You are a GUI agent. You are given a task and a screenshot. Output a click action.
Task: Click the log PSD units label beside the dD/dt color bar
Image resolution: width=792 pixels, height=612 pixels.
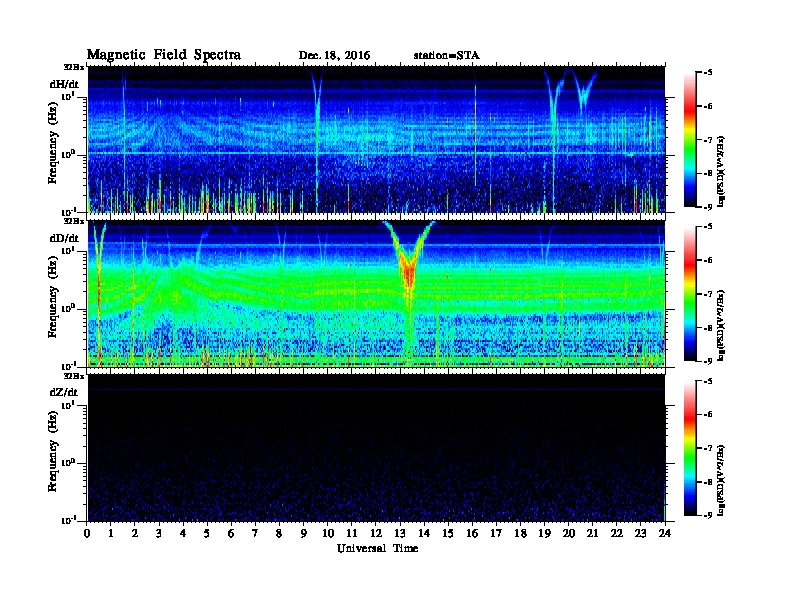click(721, 325)
